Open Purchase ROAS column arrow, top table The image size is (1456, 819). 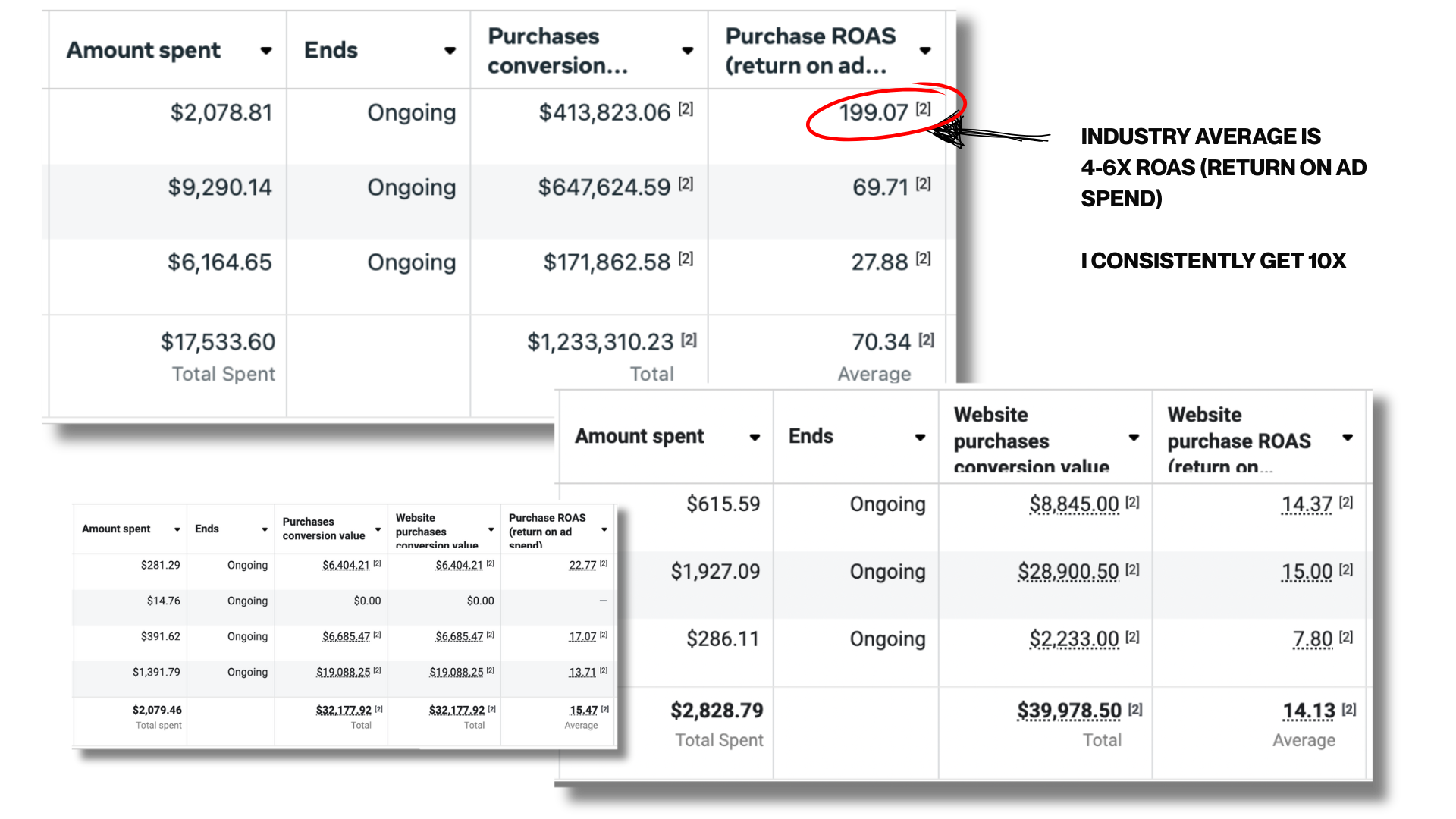(x=925, y=51)
